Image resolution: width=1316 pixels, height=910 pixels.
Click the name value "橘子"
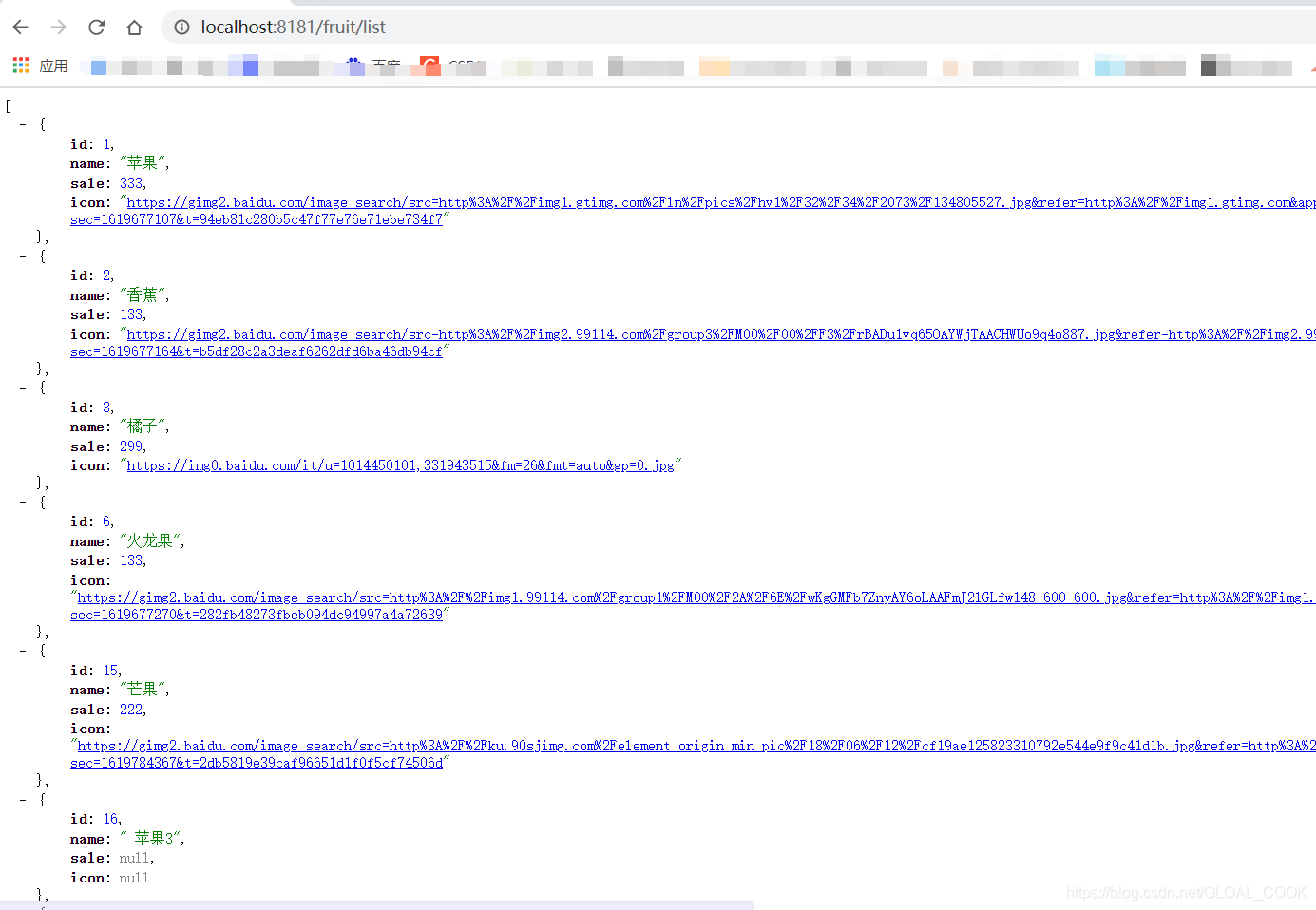(143, 427)
